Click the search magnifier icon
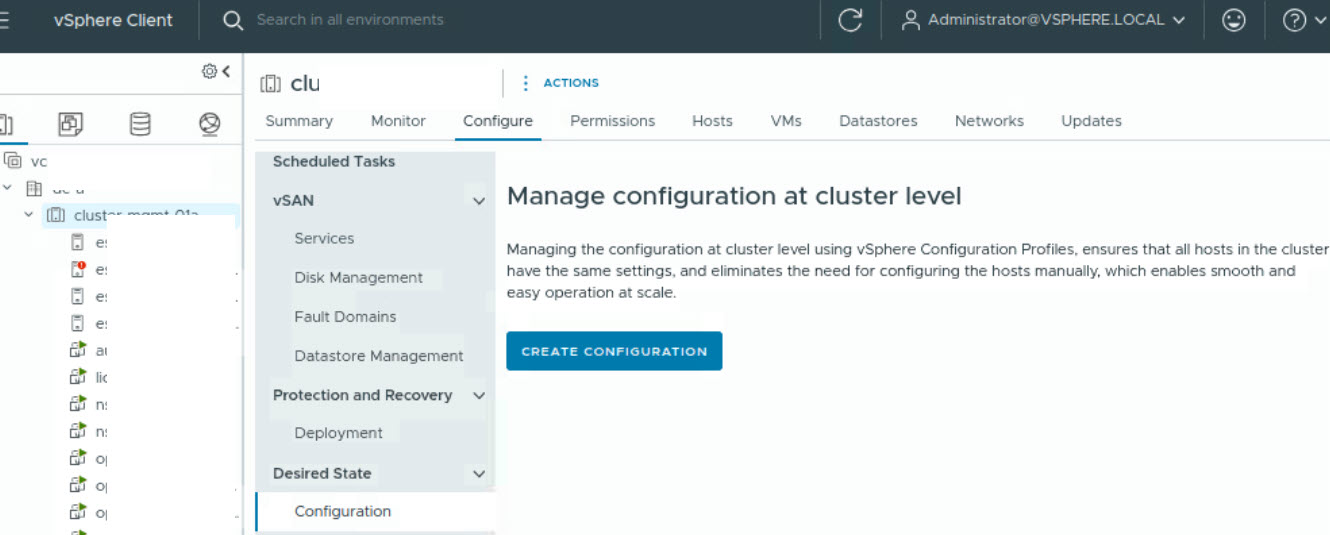Image resolution: width=1330 pixels, height=535 pixels. [233, 20]
